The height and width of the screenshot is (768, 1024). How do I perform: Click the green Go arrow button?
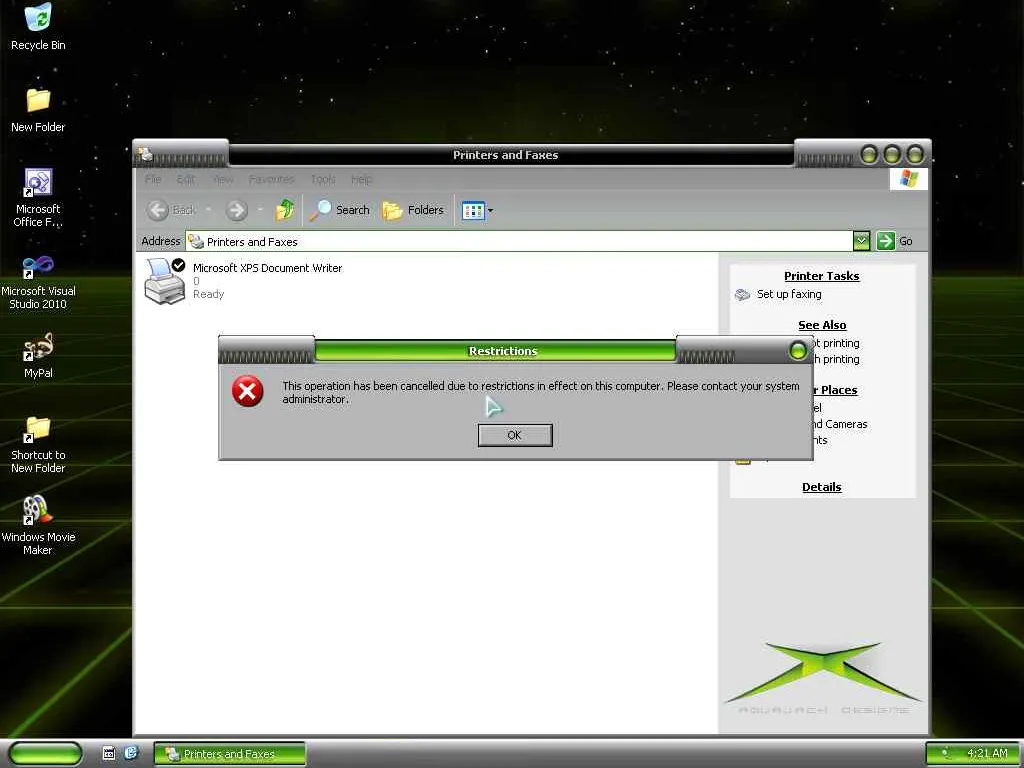point(886,241)
